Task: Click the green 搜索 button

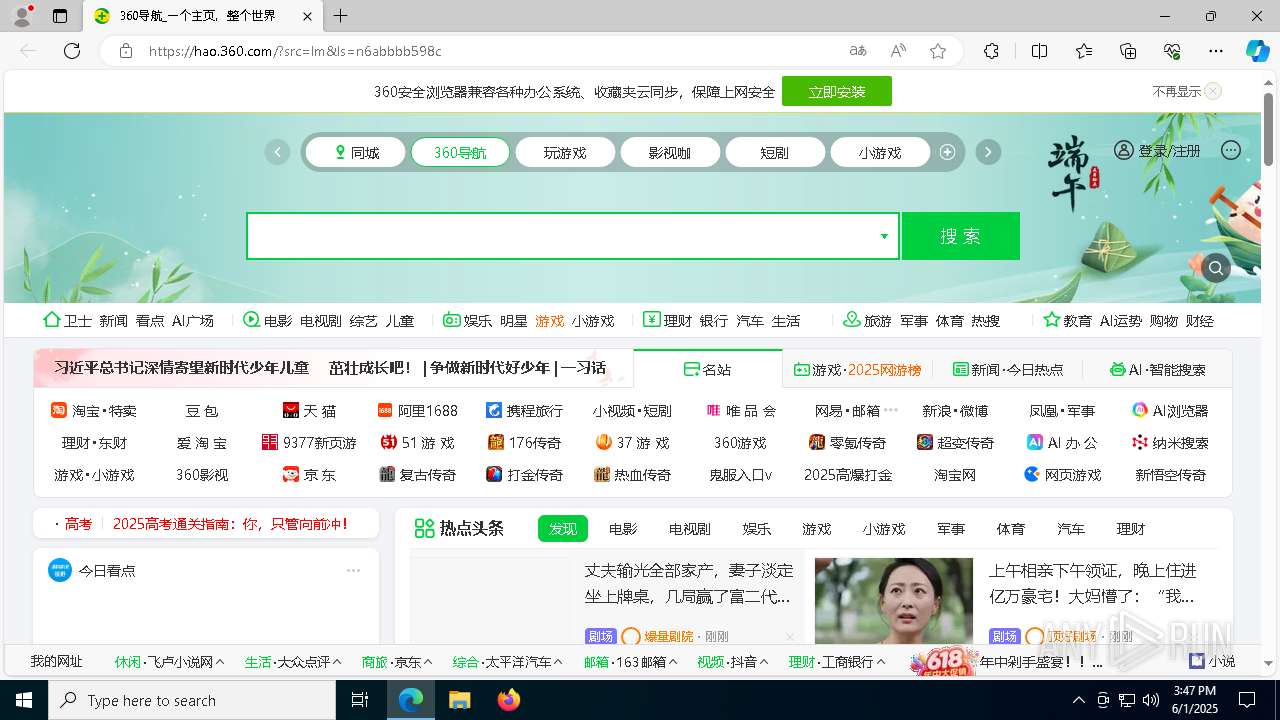Action: coord(961,236)
